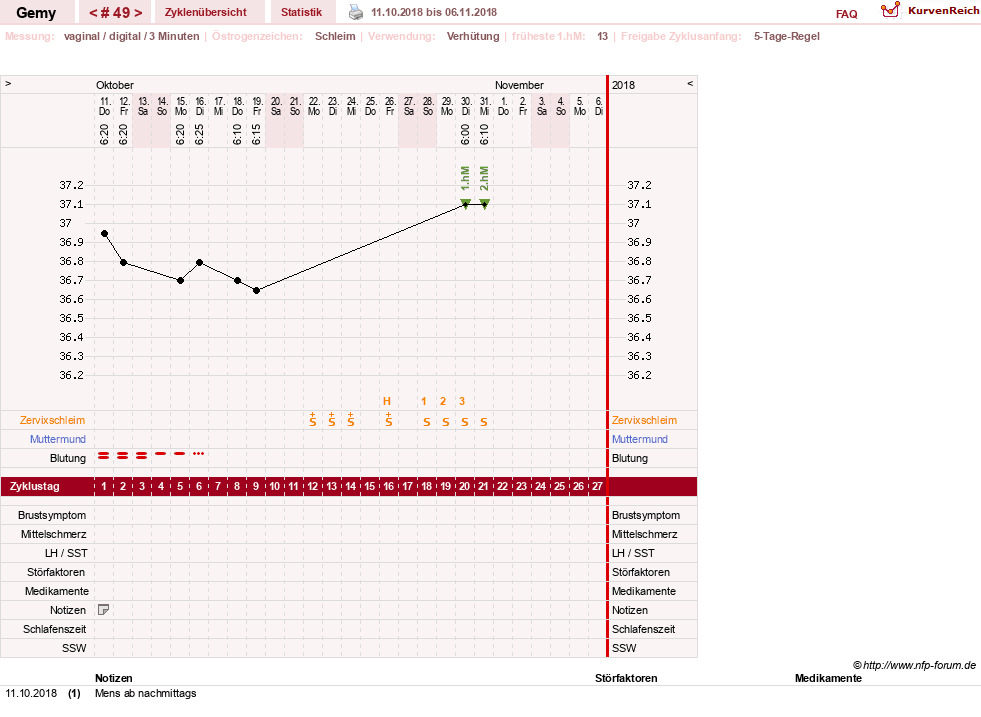Click the 'Mens ab nachmittags' note text

(146, 693)
